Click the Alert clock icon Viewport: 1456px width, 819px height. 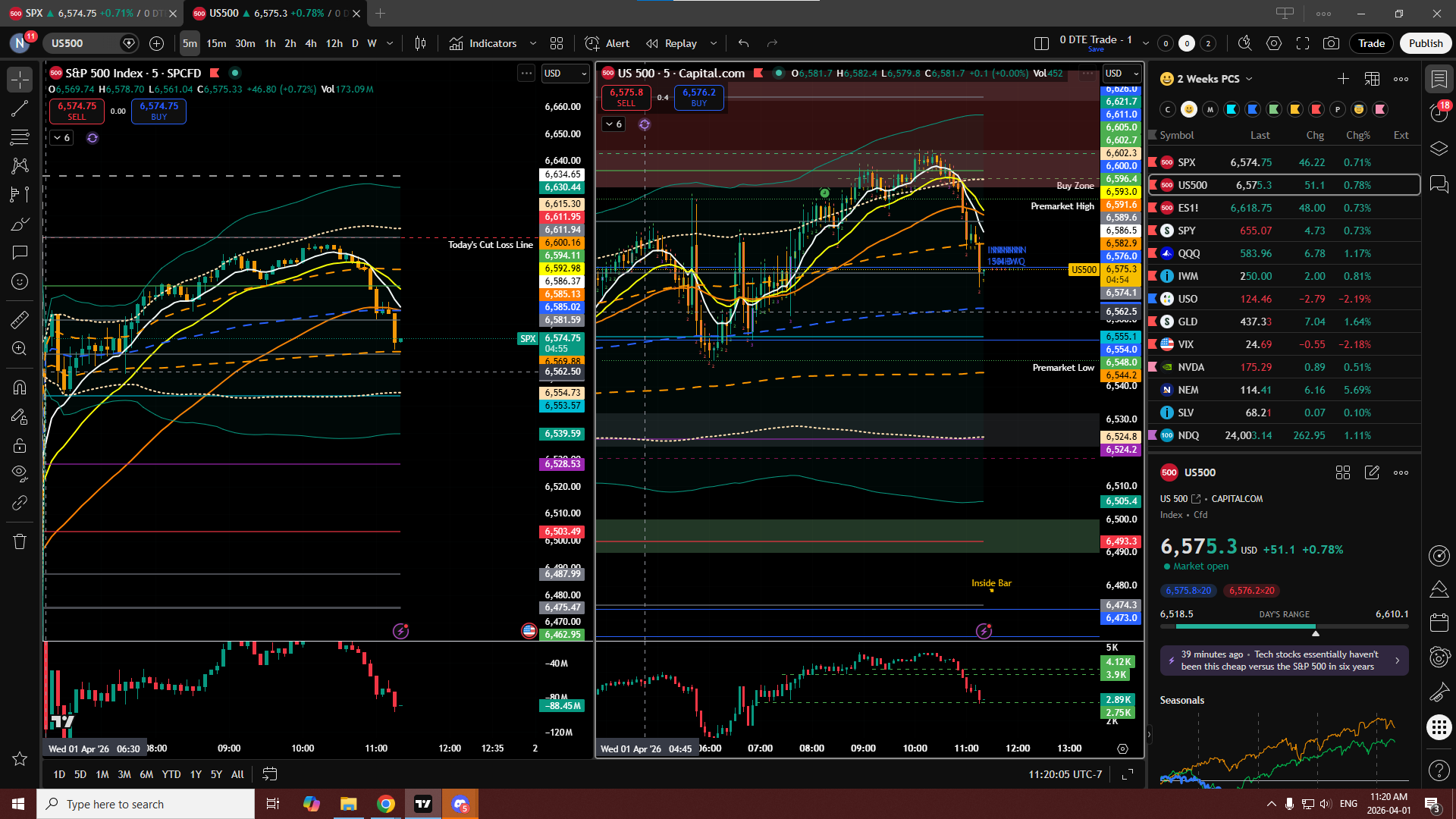[592, 43]
